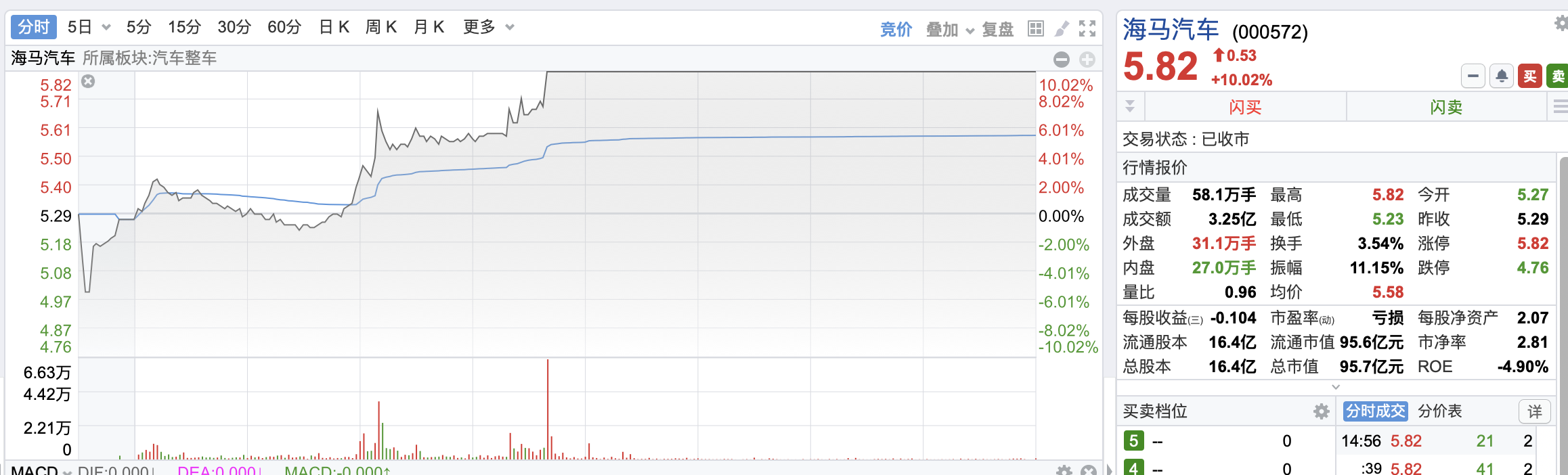Click the quote panel vertical scrollbar
The height and width of the screenshot is (475, 1568).
pos(1563,315)
